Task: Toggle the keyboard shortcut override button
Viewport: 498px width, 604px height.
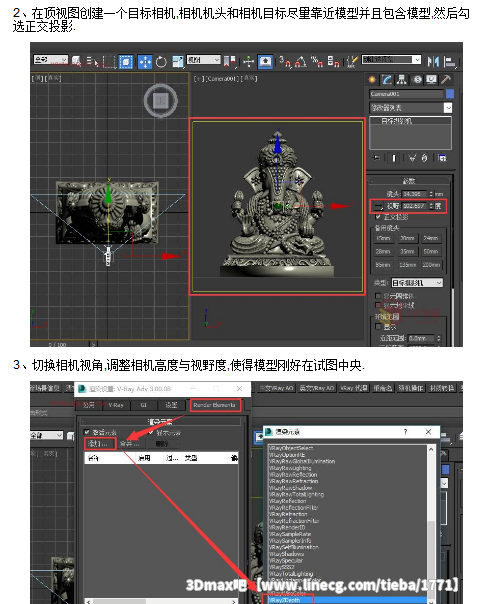Action: point(265,62)
